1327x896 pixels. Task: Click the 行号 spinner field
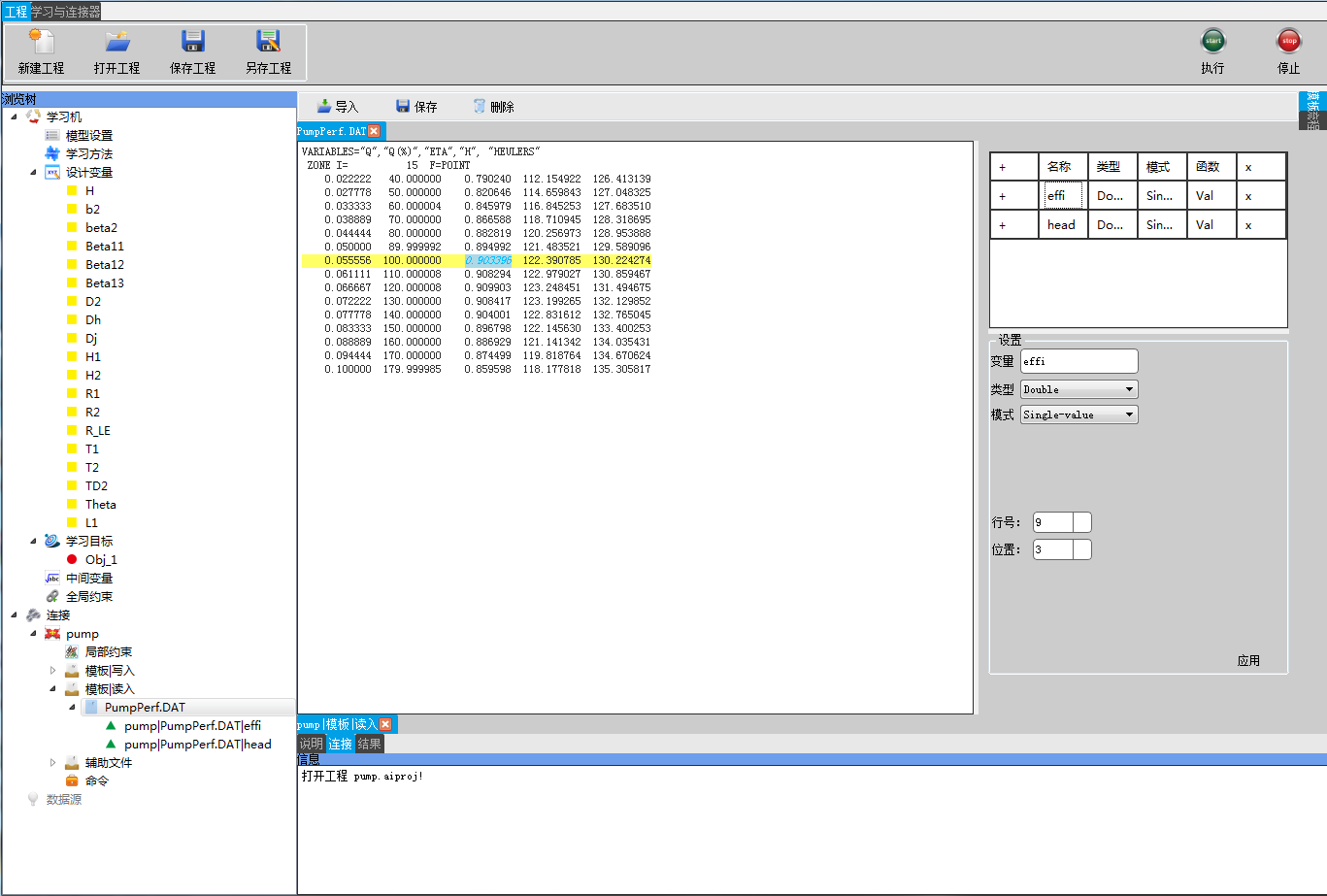point(1062,522)
